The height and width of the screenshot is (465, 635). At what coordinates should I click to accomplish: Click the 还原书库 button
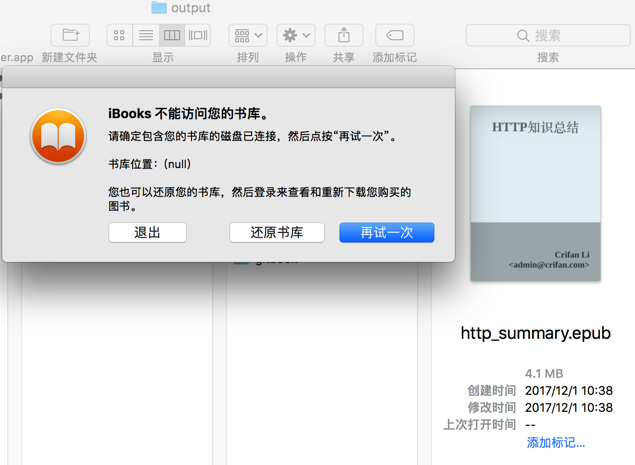(x=277, y=232)
